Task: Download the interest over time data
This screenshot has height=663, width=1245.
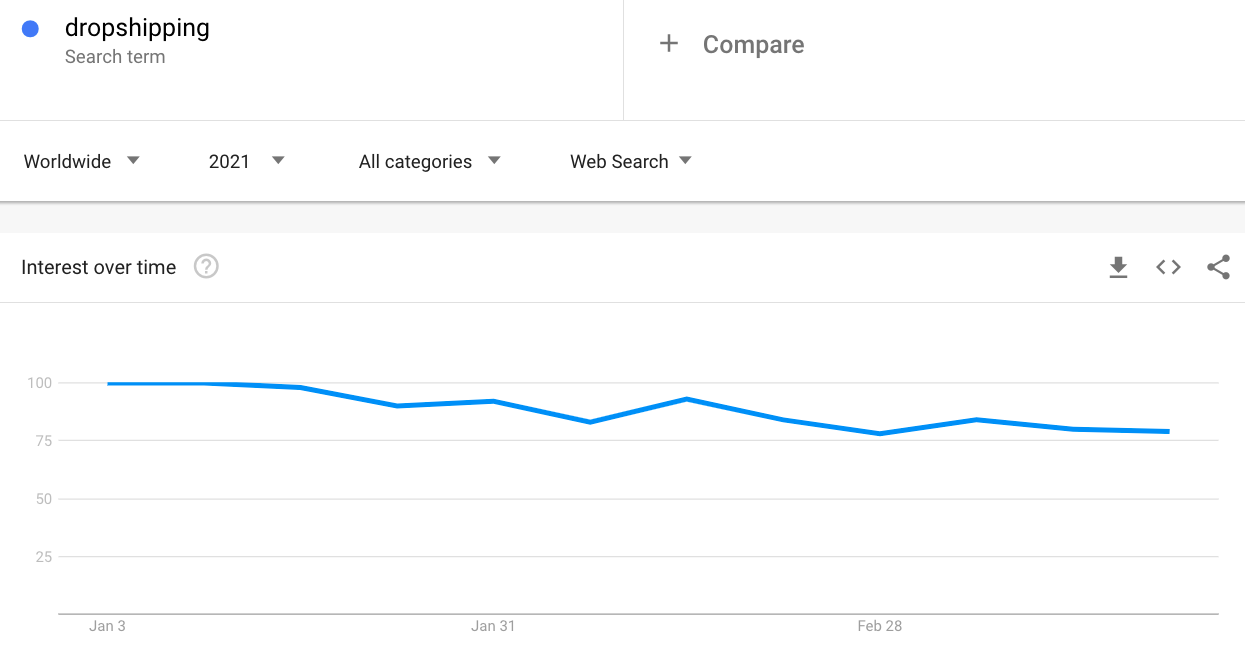Action: pyautogui.click(x=1118, y=267)
